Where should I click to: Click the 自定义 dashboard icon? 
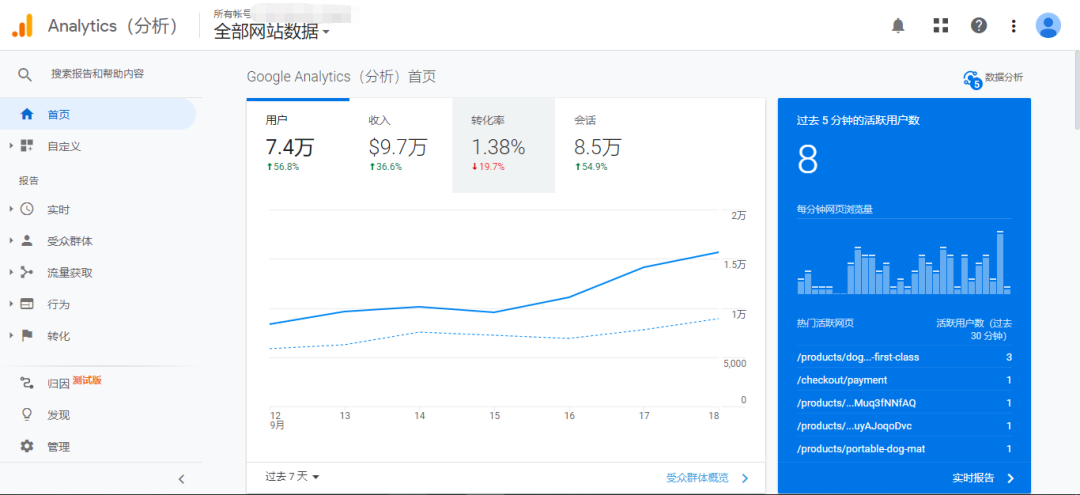coord(27,145)
